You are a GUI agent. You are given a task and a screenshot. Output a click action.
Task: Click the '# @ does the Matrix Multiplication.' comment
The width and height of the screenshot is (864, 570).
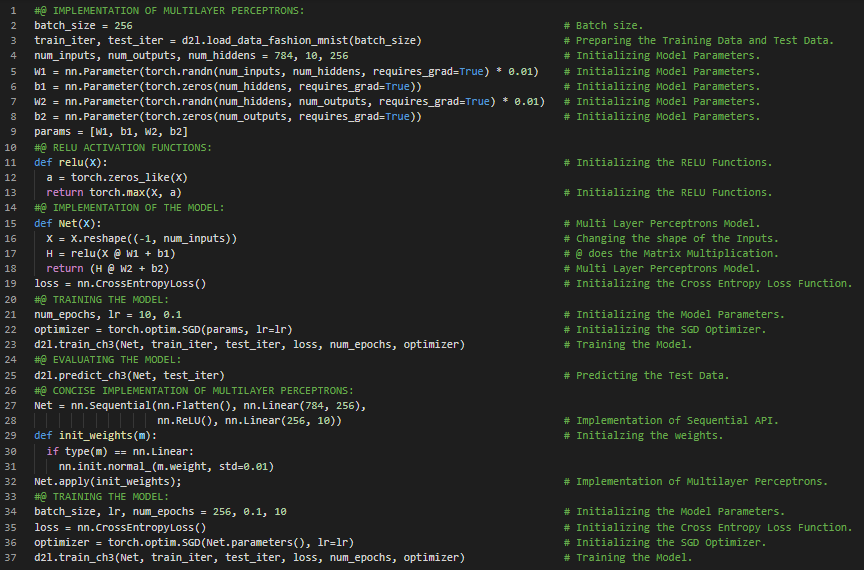[x=671, y=253]
